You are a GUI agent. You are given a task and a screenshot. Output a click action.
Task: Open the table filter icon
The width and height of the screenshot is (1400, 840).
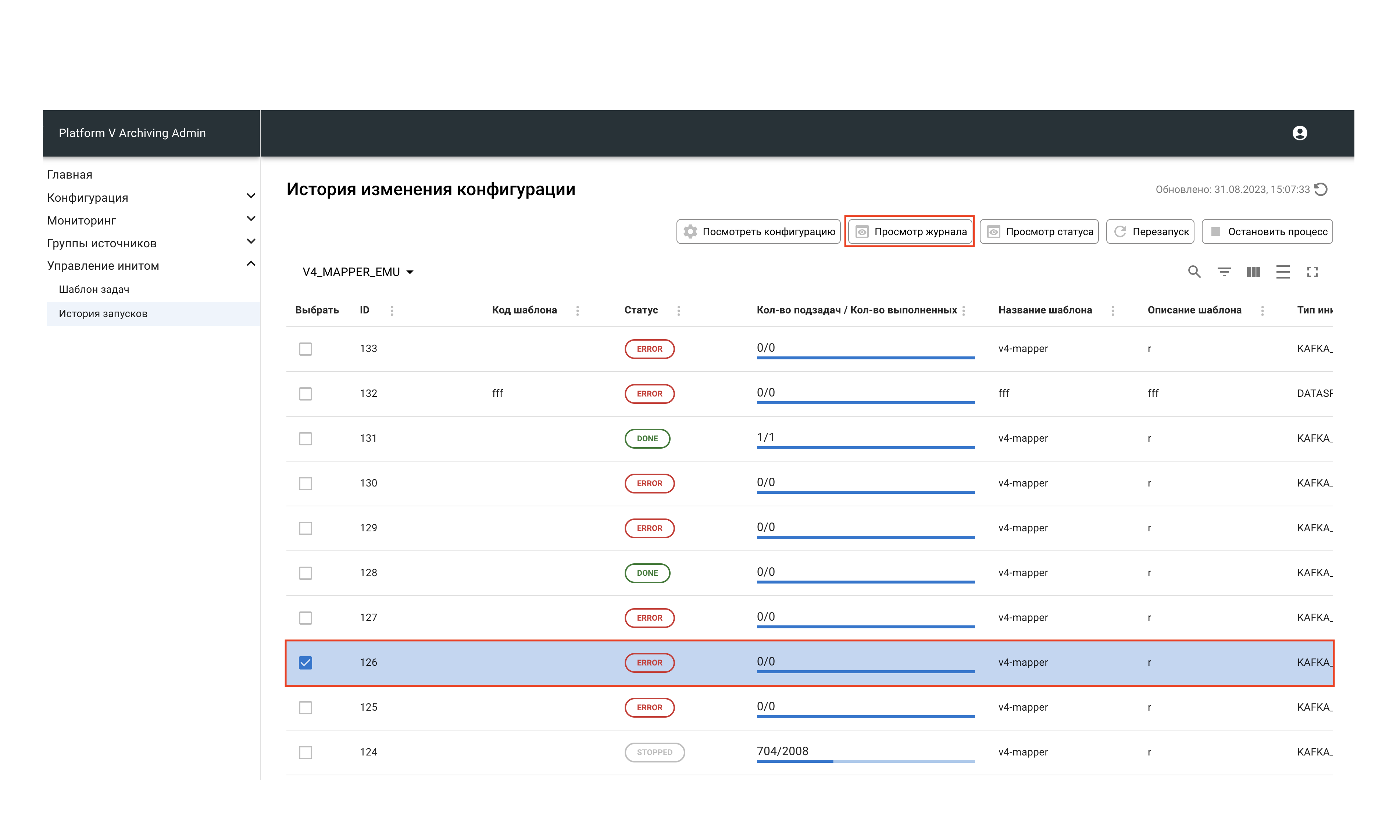tap(1224, 272)
